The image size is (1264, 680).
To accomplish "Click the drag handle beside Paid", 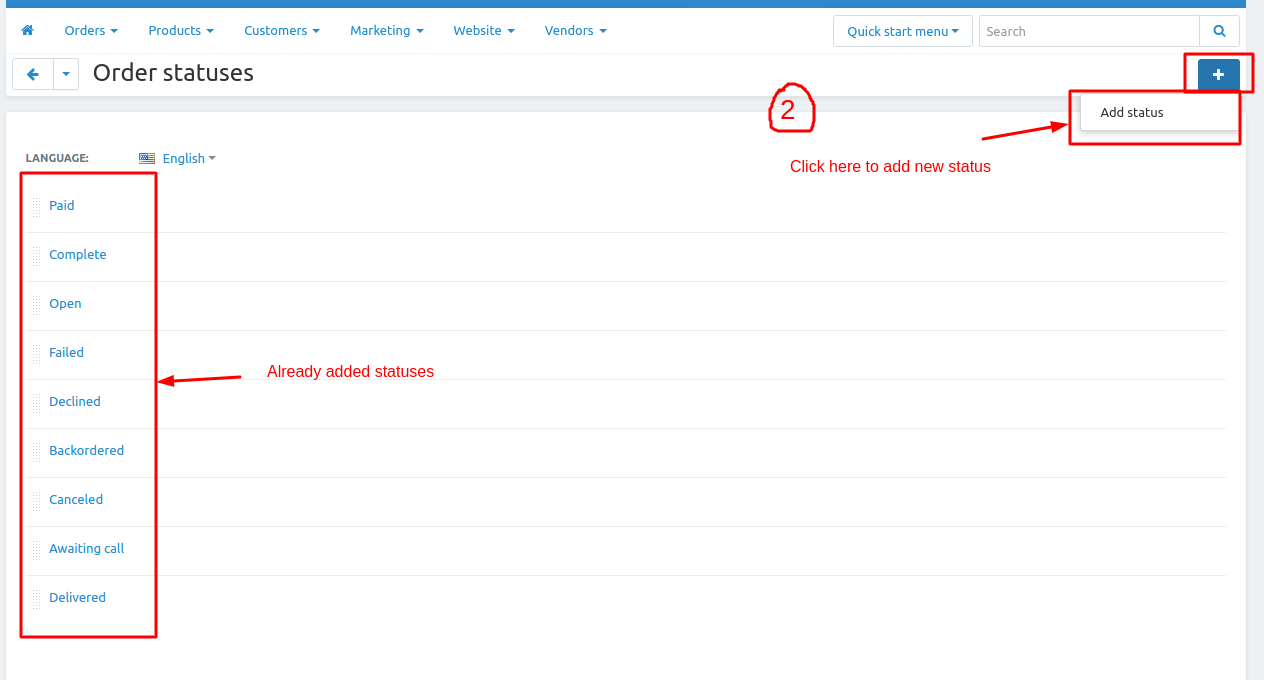I will click(37, 206).
